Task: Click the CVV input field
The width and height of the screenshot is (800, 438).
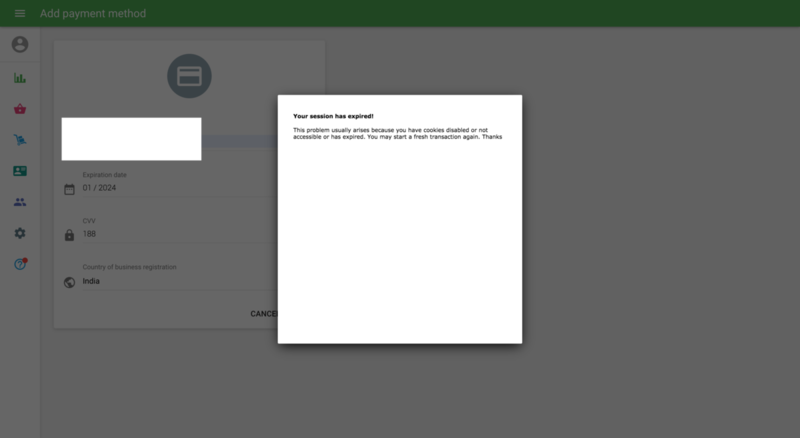Action: click(x=170, y=234)
